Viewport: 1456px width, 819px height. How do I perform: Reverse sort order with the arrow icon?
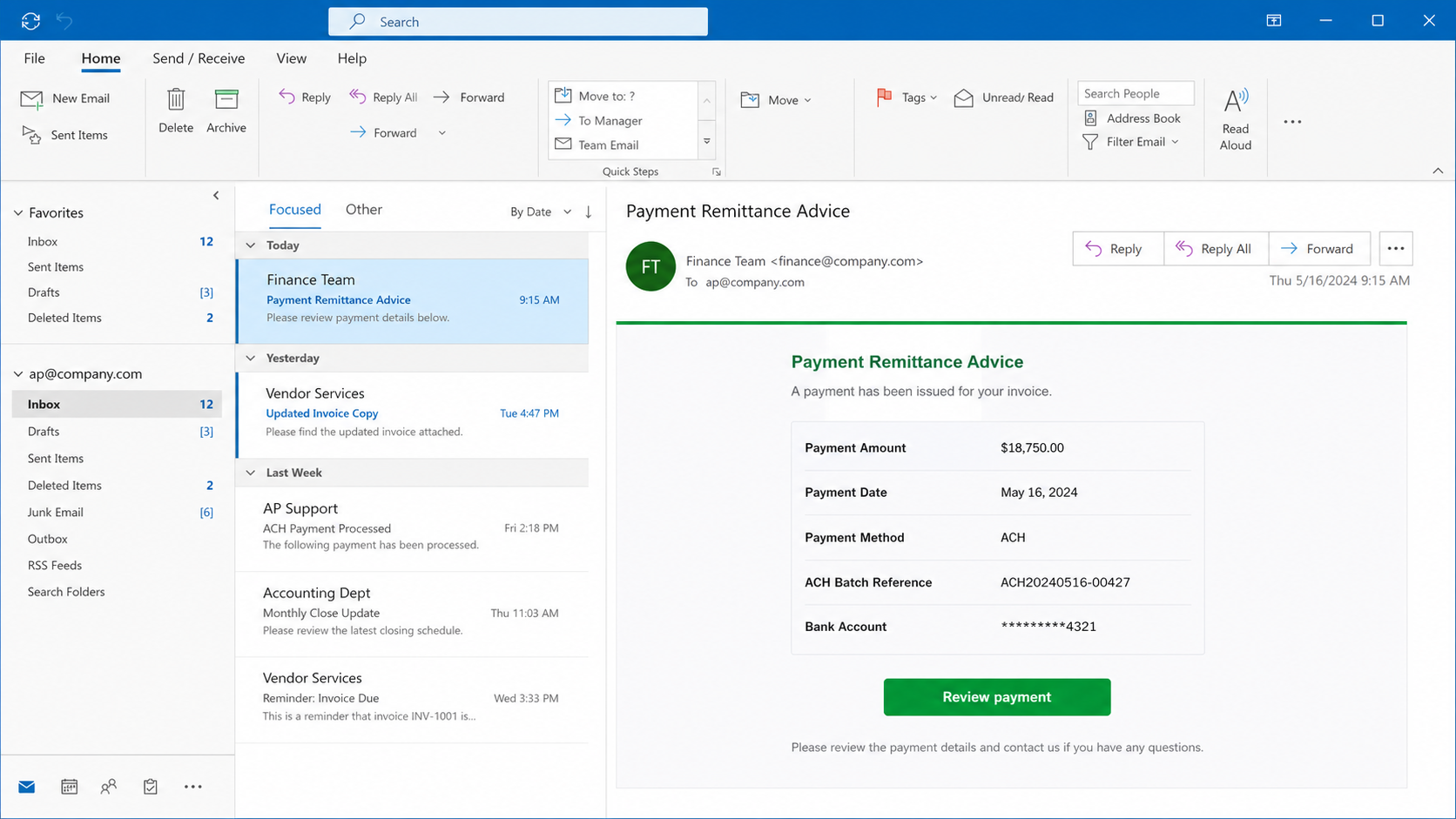click(x=589, y=211)
